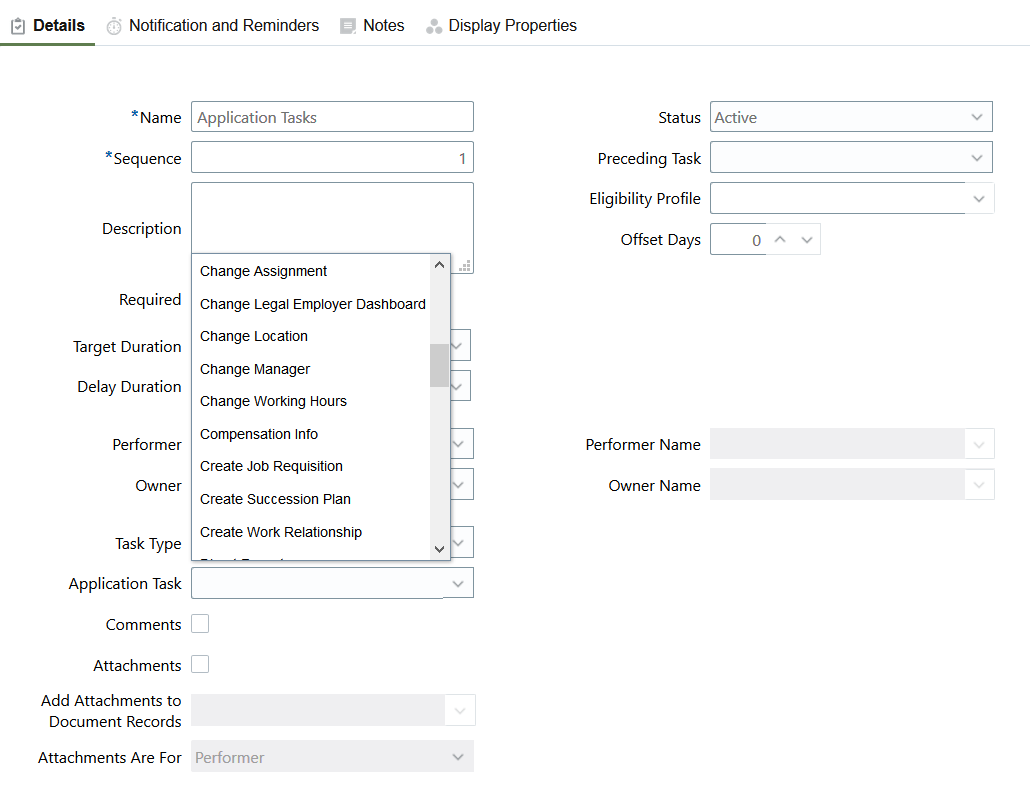The width and height of the screenshot is (1030, 796).
Task: Click the dropdown list scrollbar thumb
Action: point(439,365)
